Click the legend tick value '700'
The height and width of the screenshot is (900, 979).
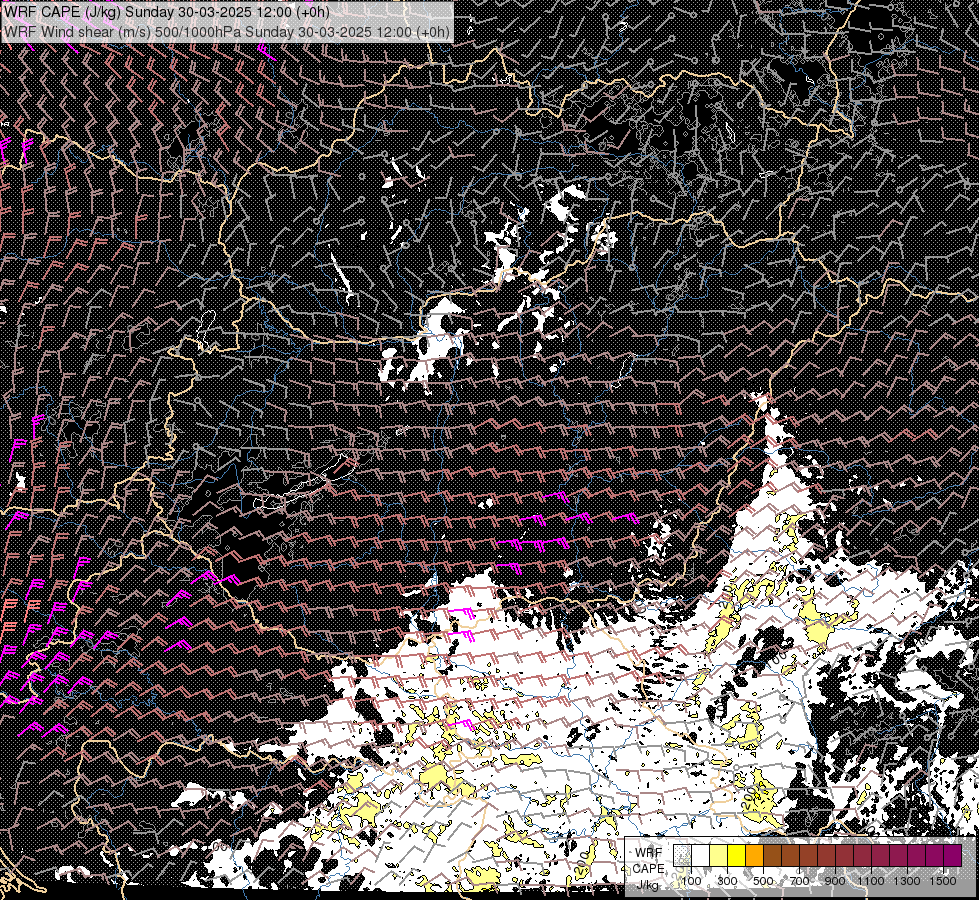click(x=799, y=881)
